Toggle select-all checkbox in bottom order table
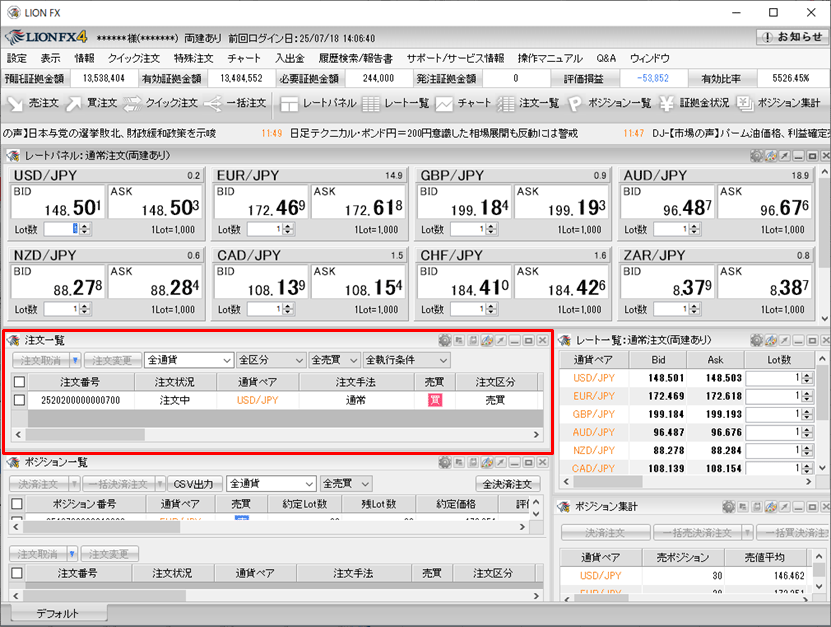Image resolution: width=831 pixels, height=627 pixels. tap(17, 573)
